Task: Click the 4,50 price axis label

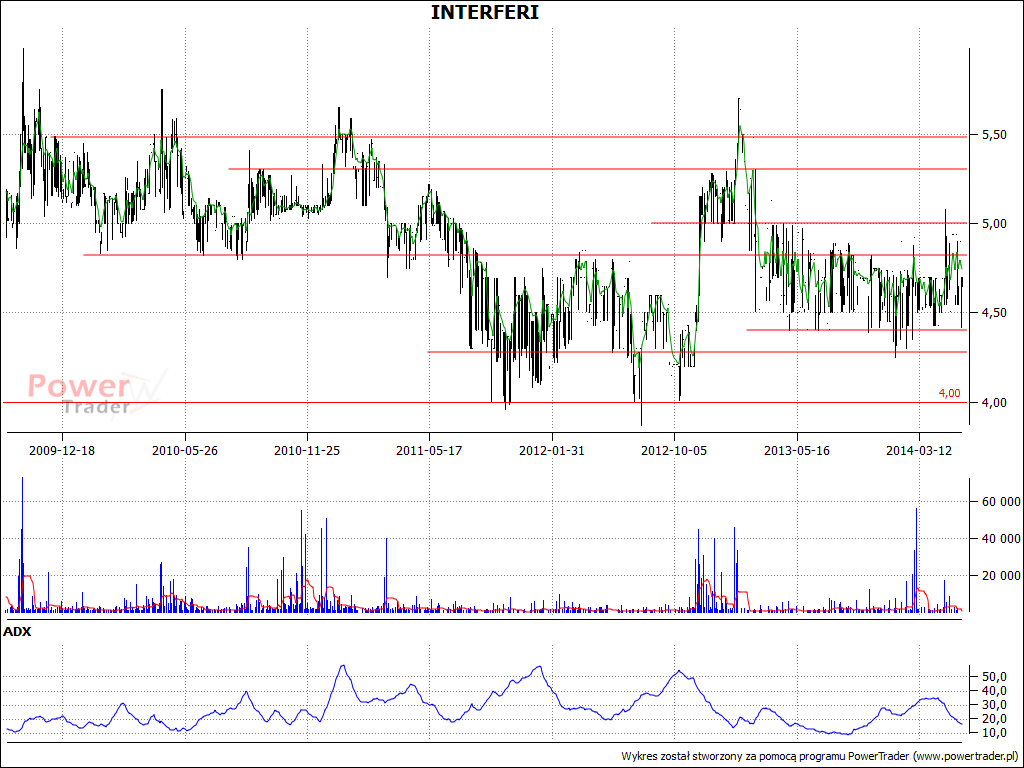Action: point(995,313)
